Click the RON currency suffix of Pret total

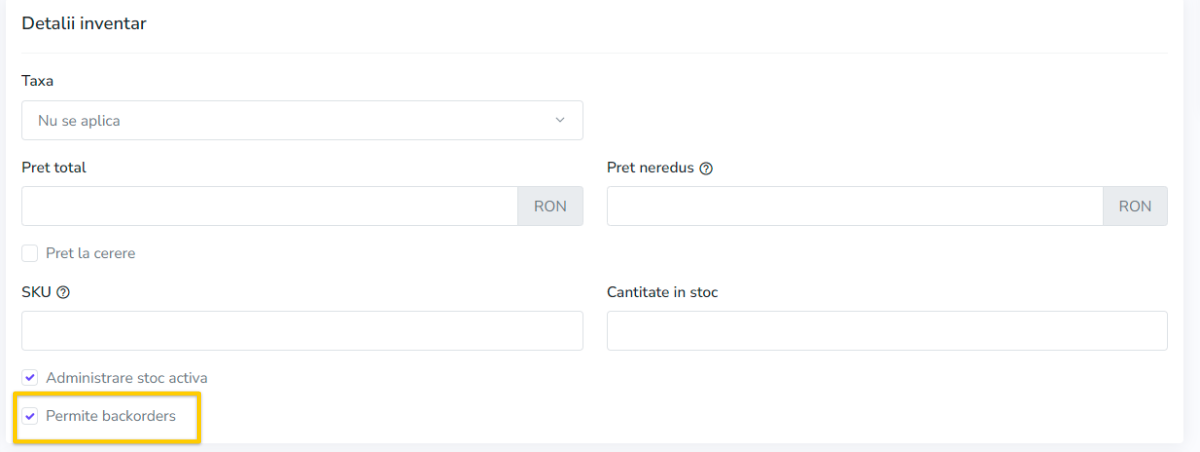[550, 206]
